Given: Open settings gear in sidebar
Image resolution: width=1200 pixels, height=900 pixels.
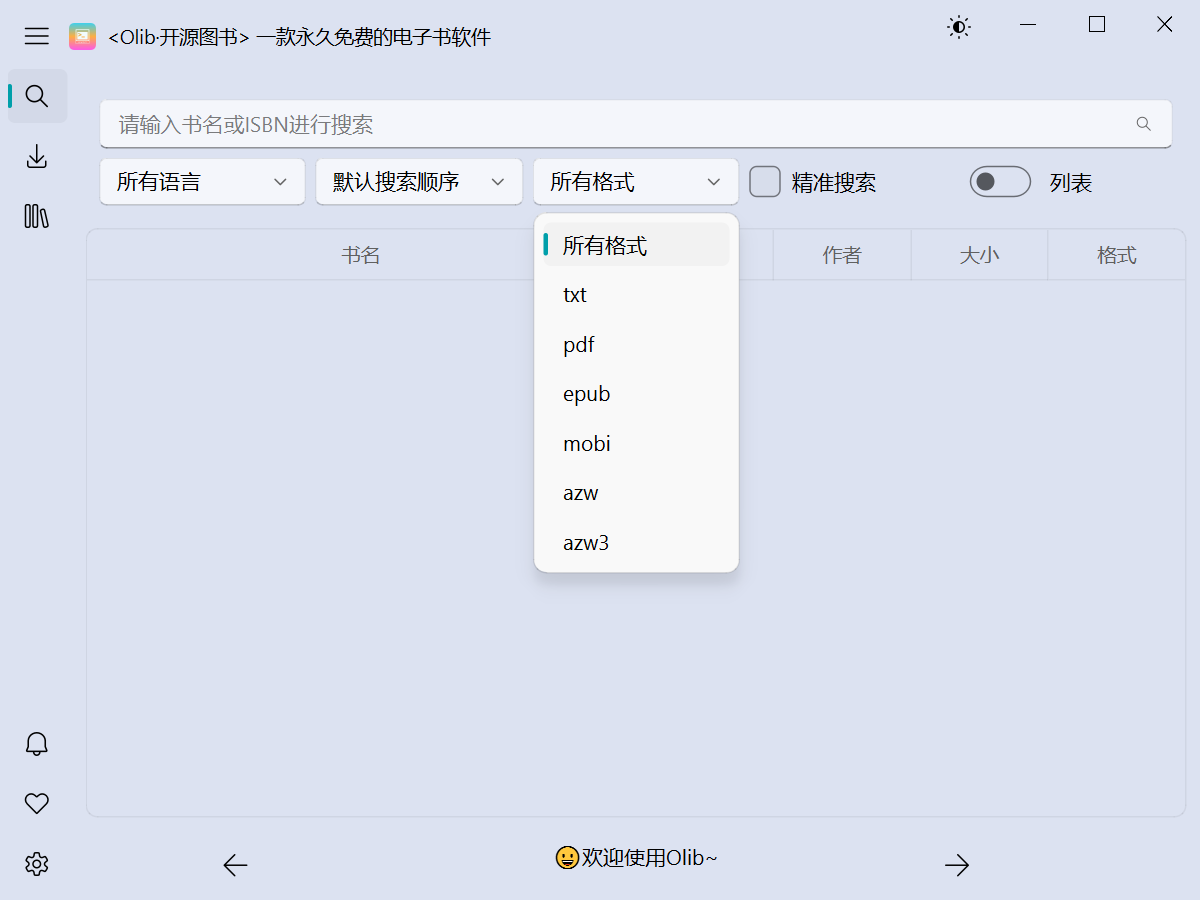Looking at the screenshot, I should (37, 864).
